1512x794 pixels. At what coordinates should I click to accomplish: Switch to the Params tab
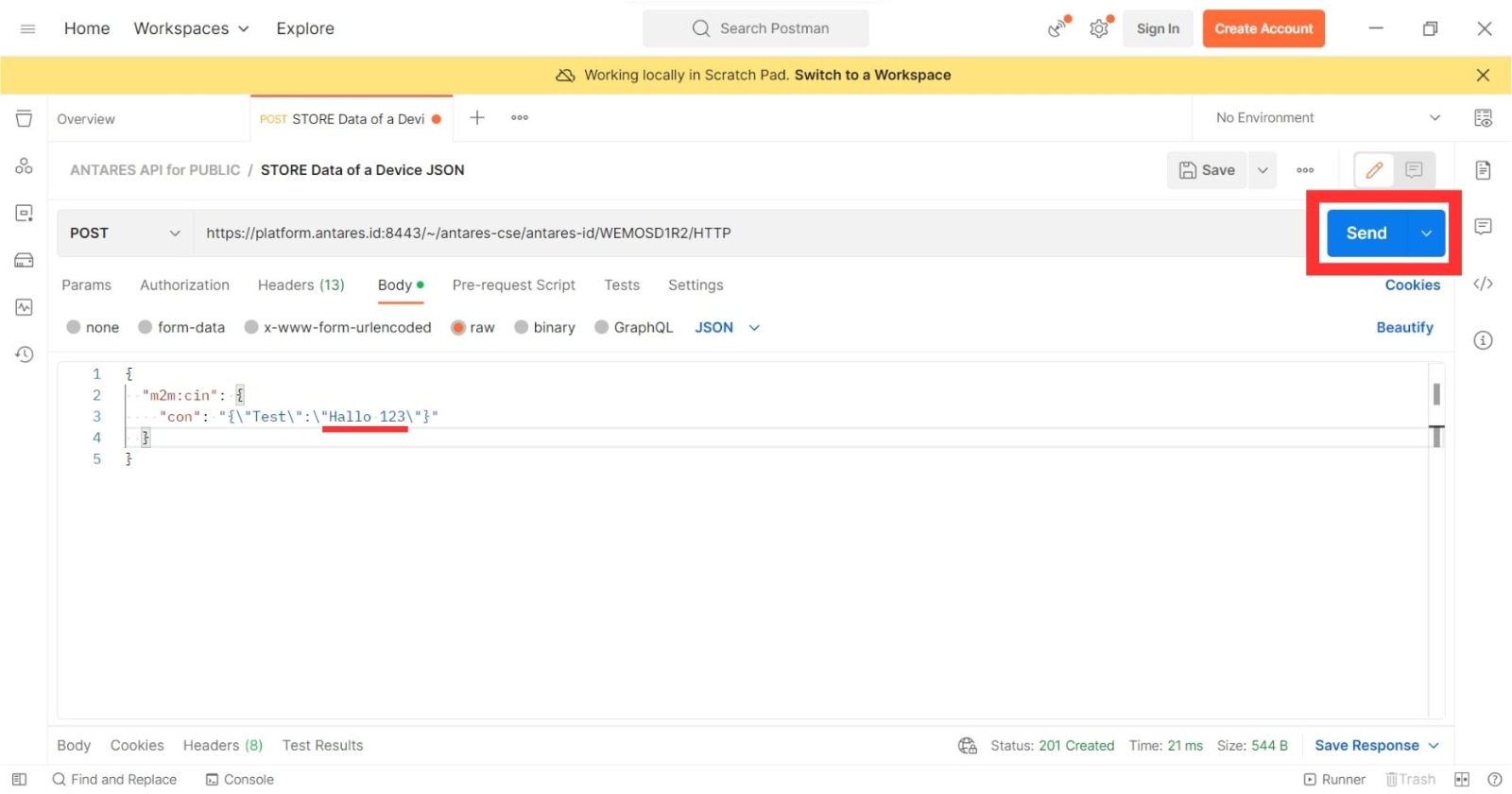pos(86,285)
